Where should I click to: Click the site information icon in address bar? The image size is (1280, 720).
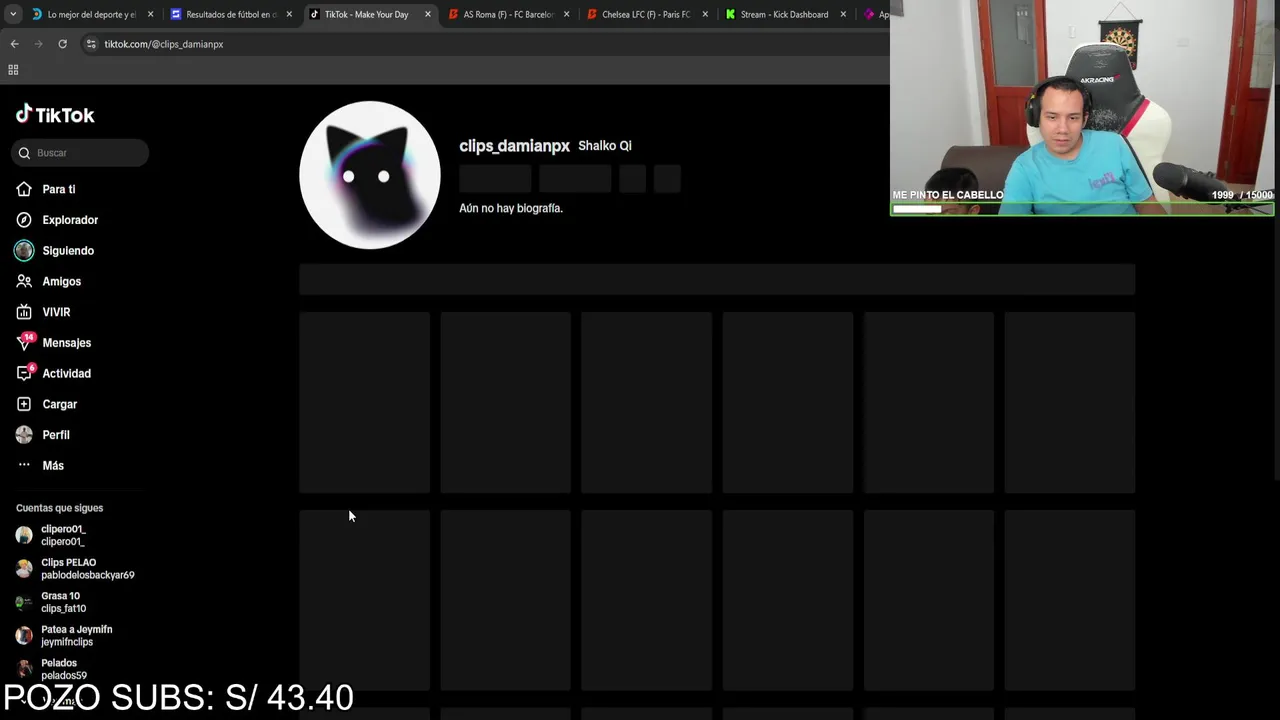pyautogui.click(x=91, y=44)
